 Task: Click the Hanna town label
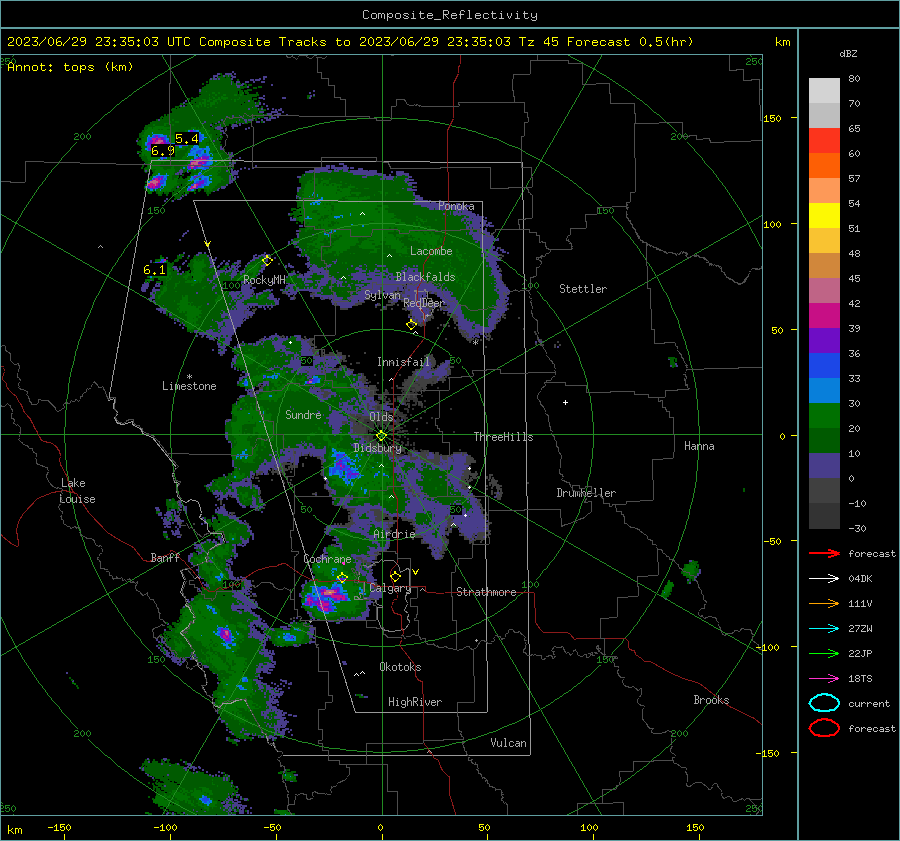tap(699, 446)
